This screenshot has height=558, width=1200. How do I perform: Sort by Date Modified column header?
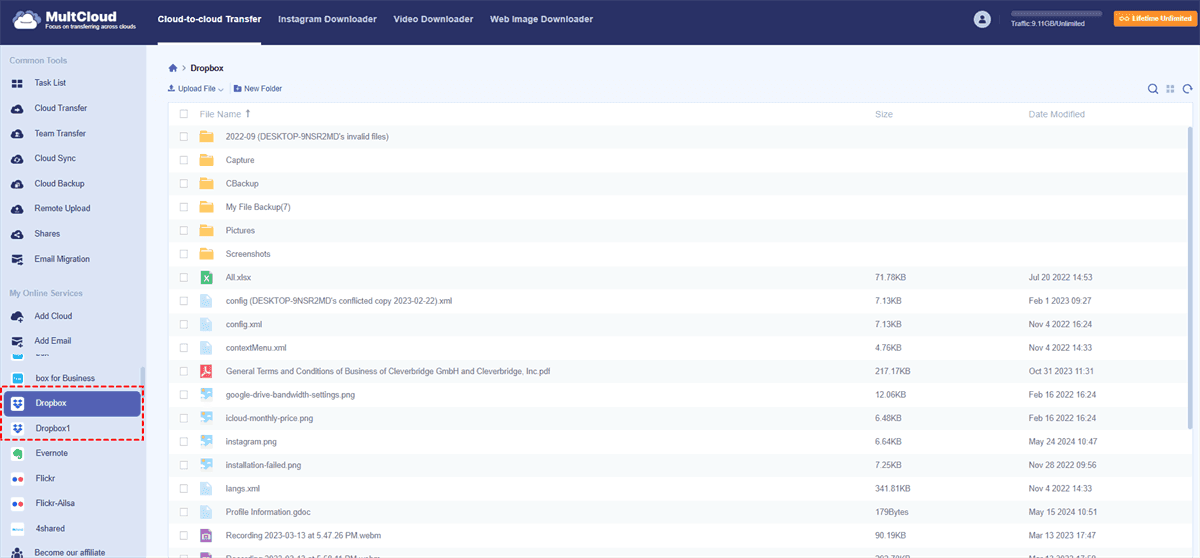coord(1056,114)
